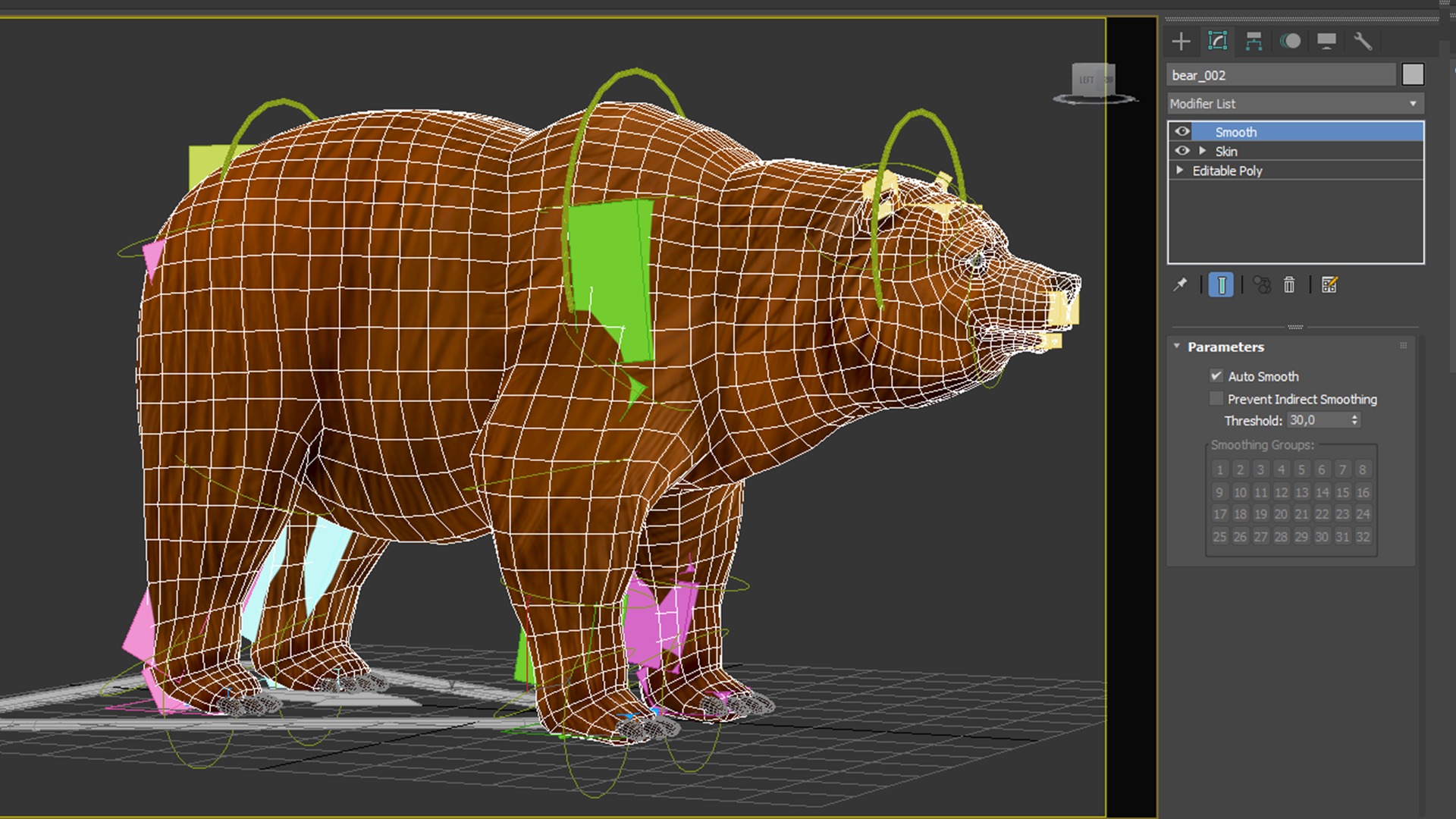Open the Modifier List dropdown
The width and height of the screenshot is (1456, 819).
coord(1295,103)
